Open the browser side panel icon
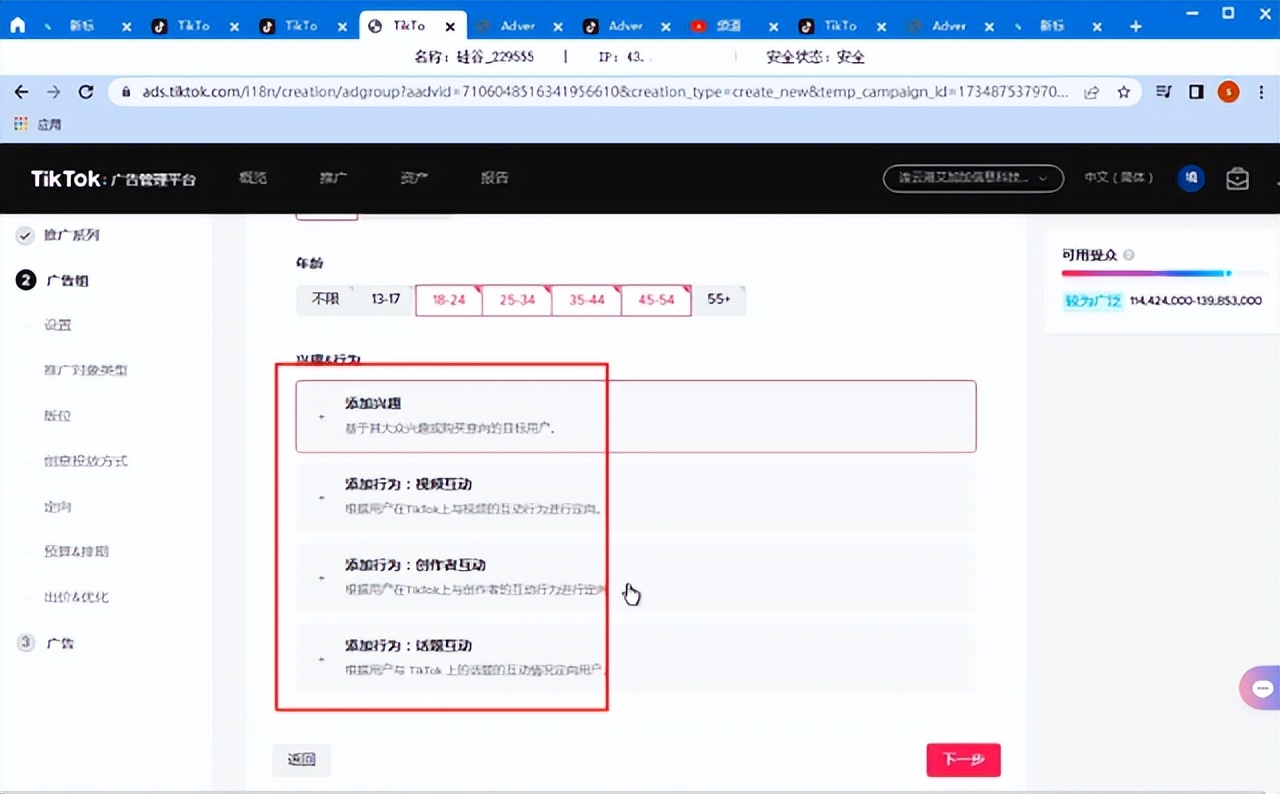This screenshot has width=1280, height=794. pos(1196,92)
